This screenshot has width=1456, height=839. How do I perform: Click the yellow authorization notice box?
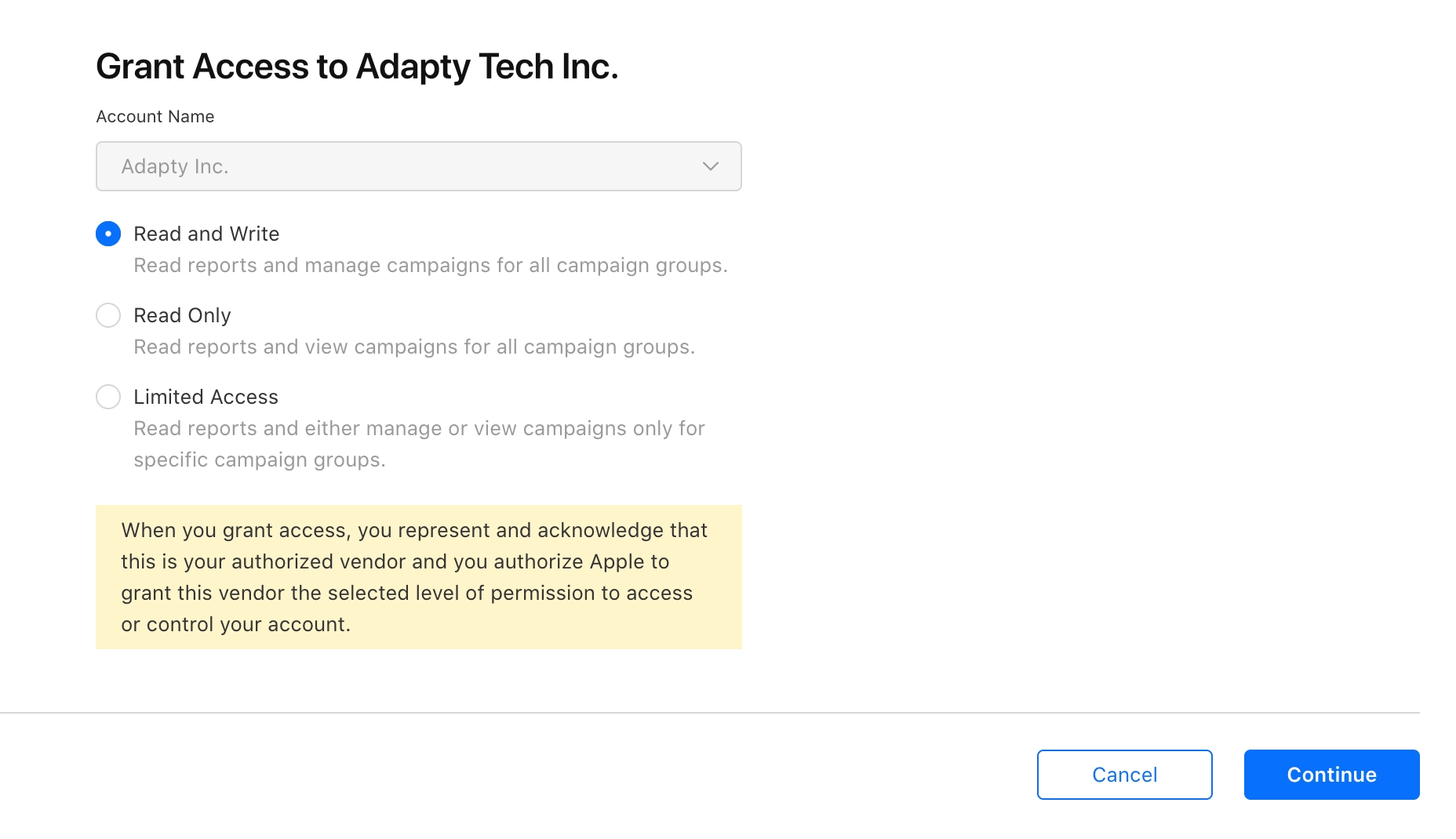click(418, 576)
